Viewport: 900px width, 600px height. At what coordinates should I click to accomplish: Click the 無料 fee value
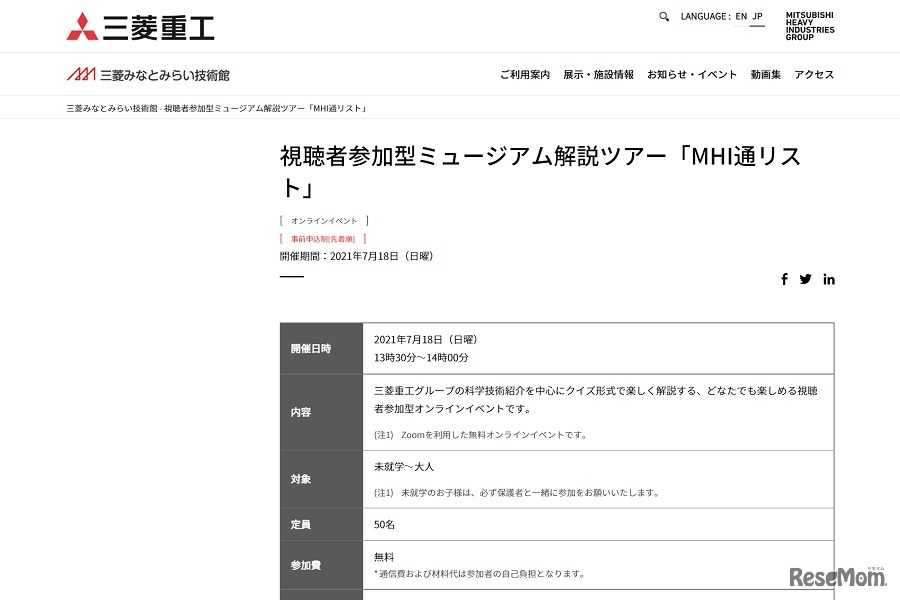tap(384, 556)
